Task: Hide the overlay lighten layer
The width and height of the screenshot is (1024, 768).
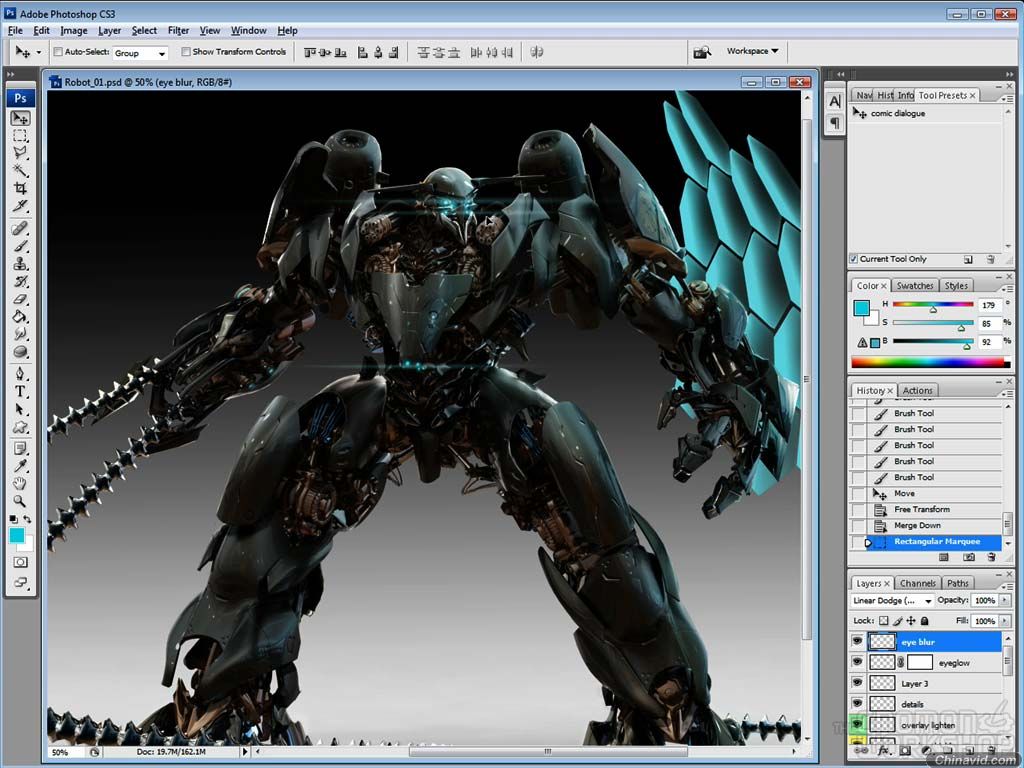Action: click(857, 725)
